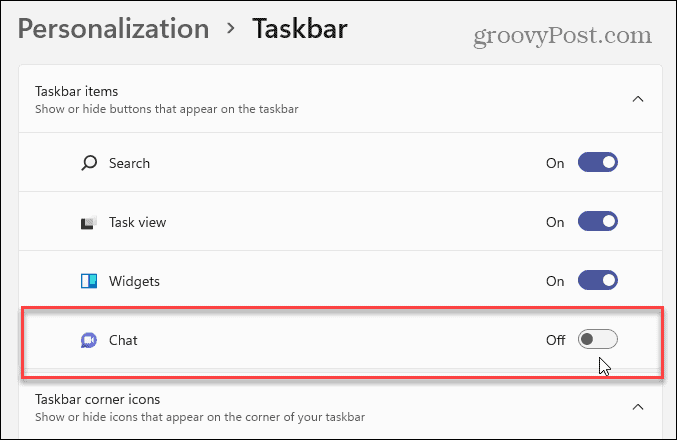Go back to Personalization breadcrumb
The image size is (677, 440).
114,29
